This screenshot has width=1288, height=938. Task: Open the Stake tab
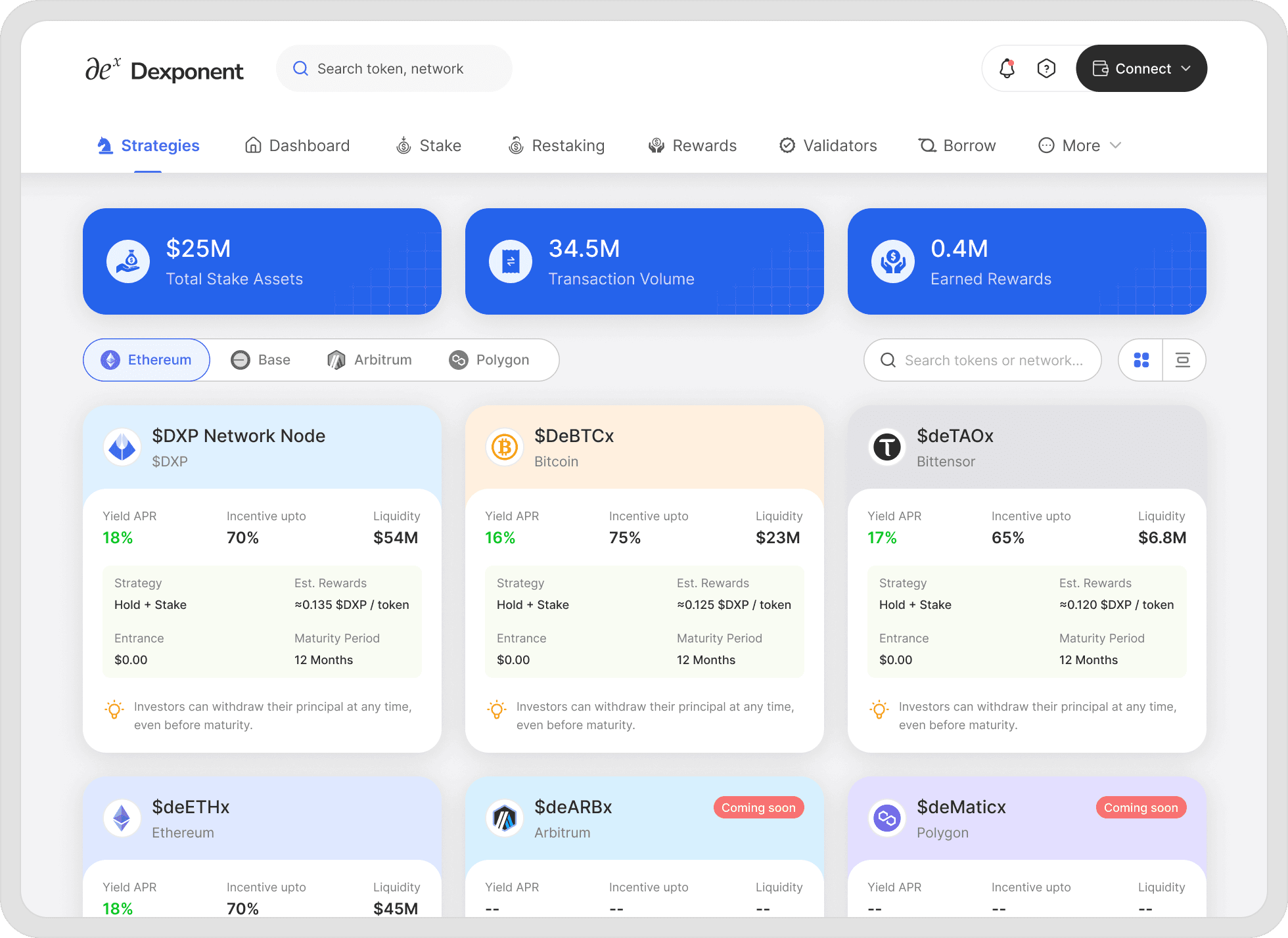(x=428, y=145)
